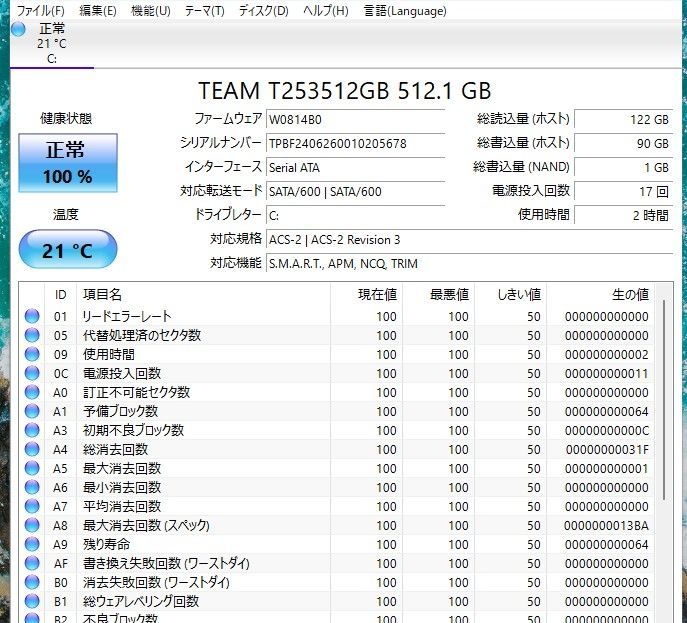Open the ディスク(D) menu

click(263, 11)
